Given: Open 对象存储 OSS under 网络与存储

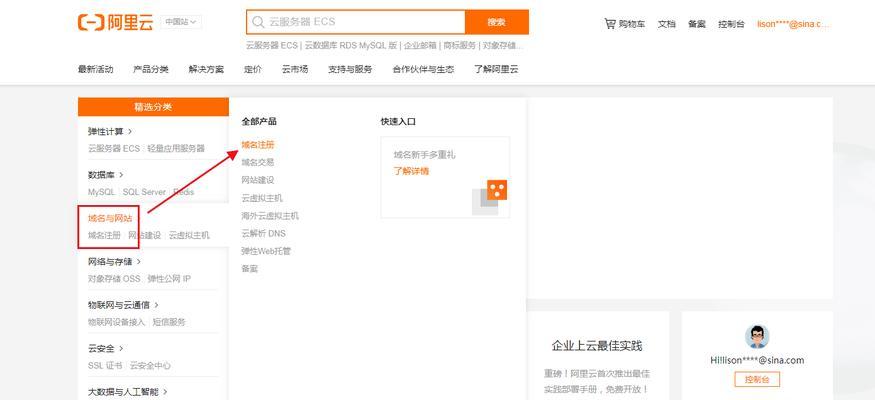Looking at the screenshot, I should pyautogui.click(x=114, y=279).
